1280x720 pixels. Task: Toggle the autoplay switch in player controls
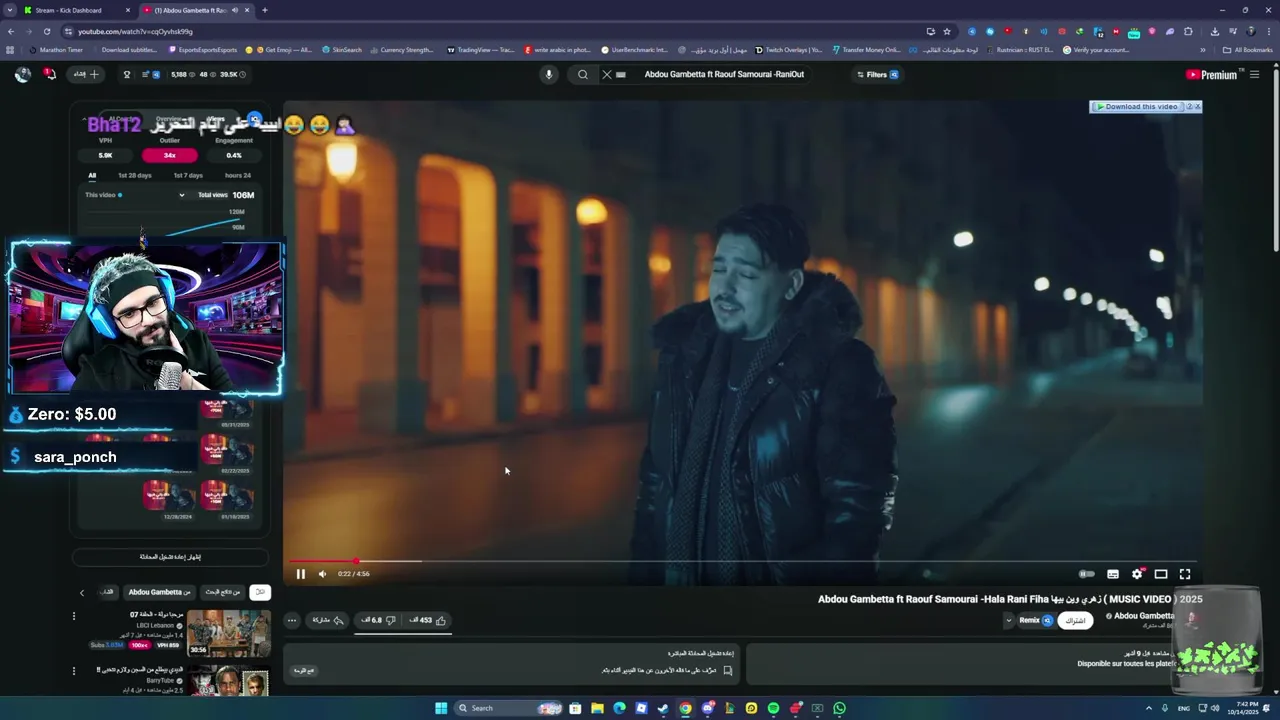[1086, 574]
